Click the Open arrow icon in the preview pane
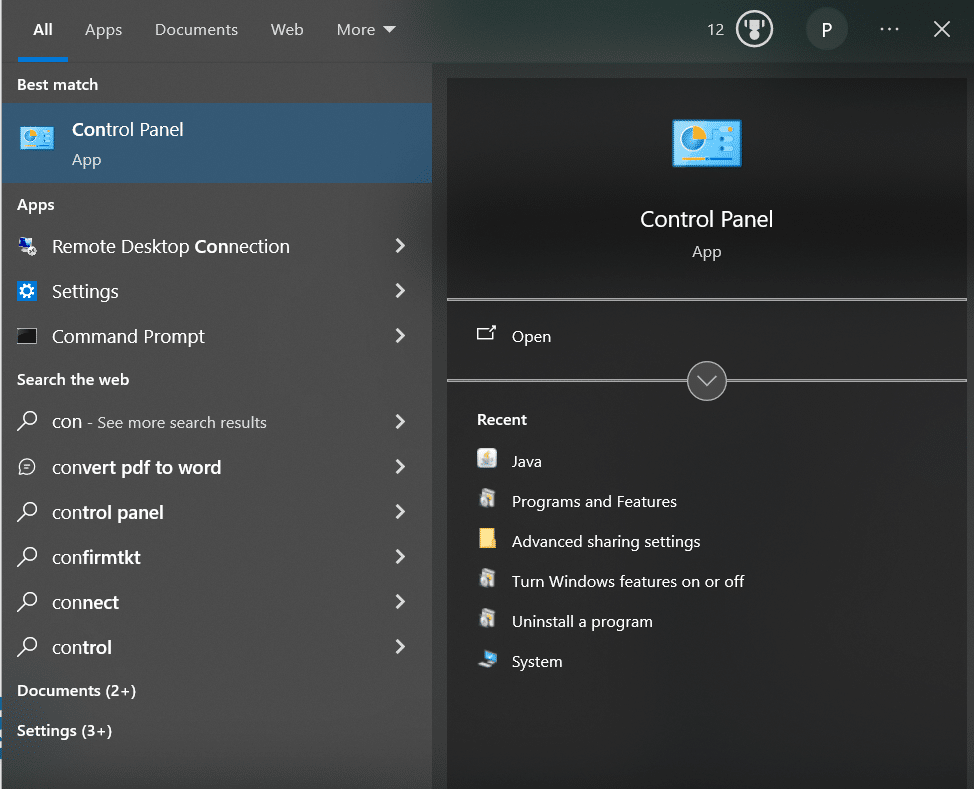974x789 pixels. tap(486, 333)
